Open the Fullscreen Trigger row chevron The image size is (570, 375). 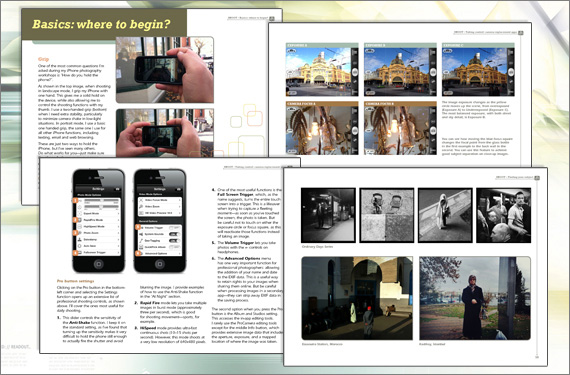(118, 252)
